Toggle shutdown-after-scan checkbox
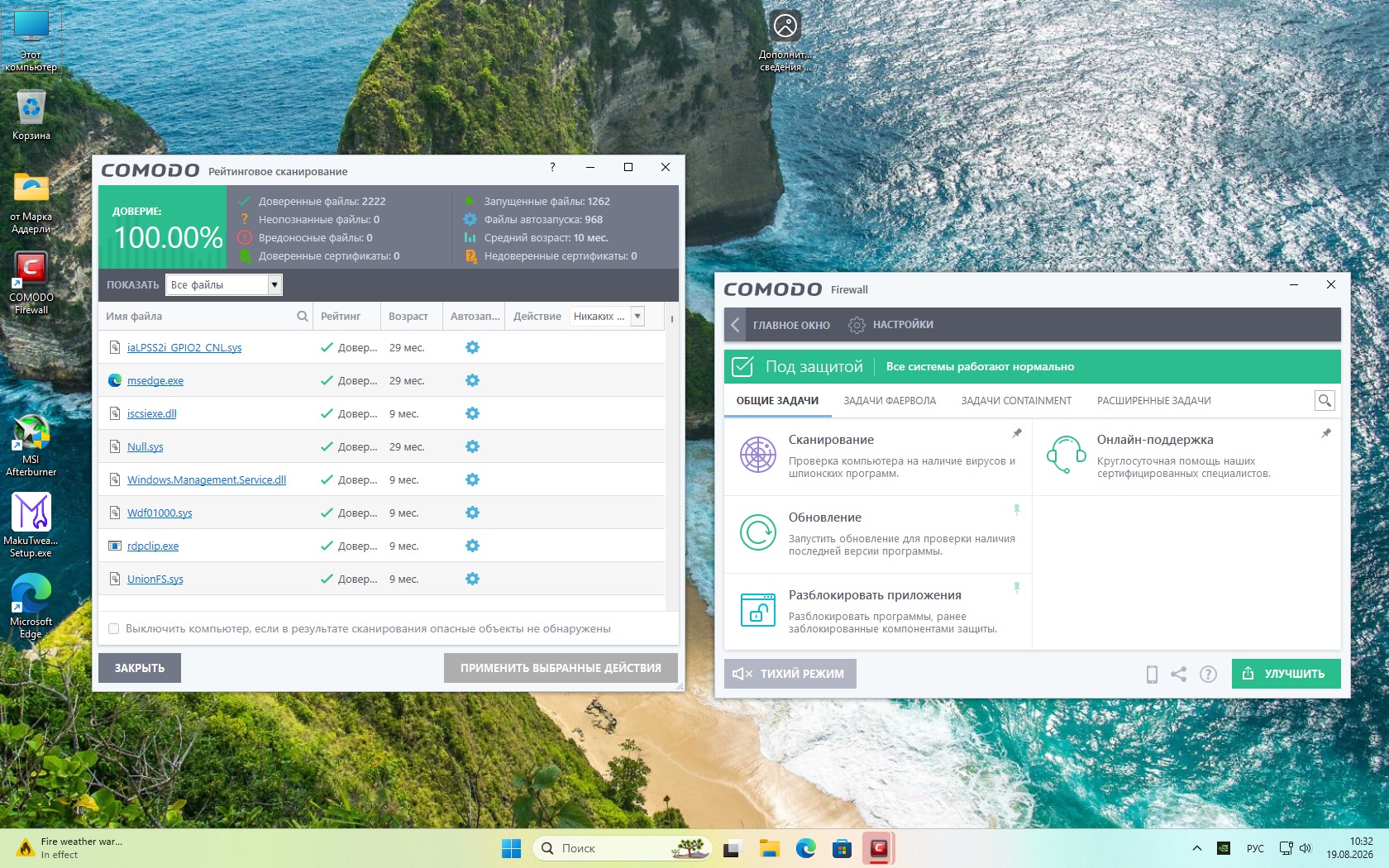Screen dimensions: 1389x868 click(x=114, y=629)
